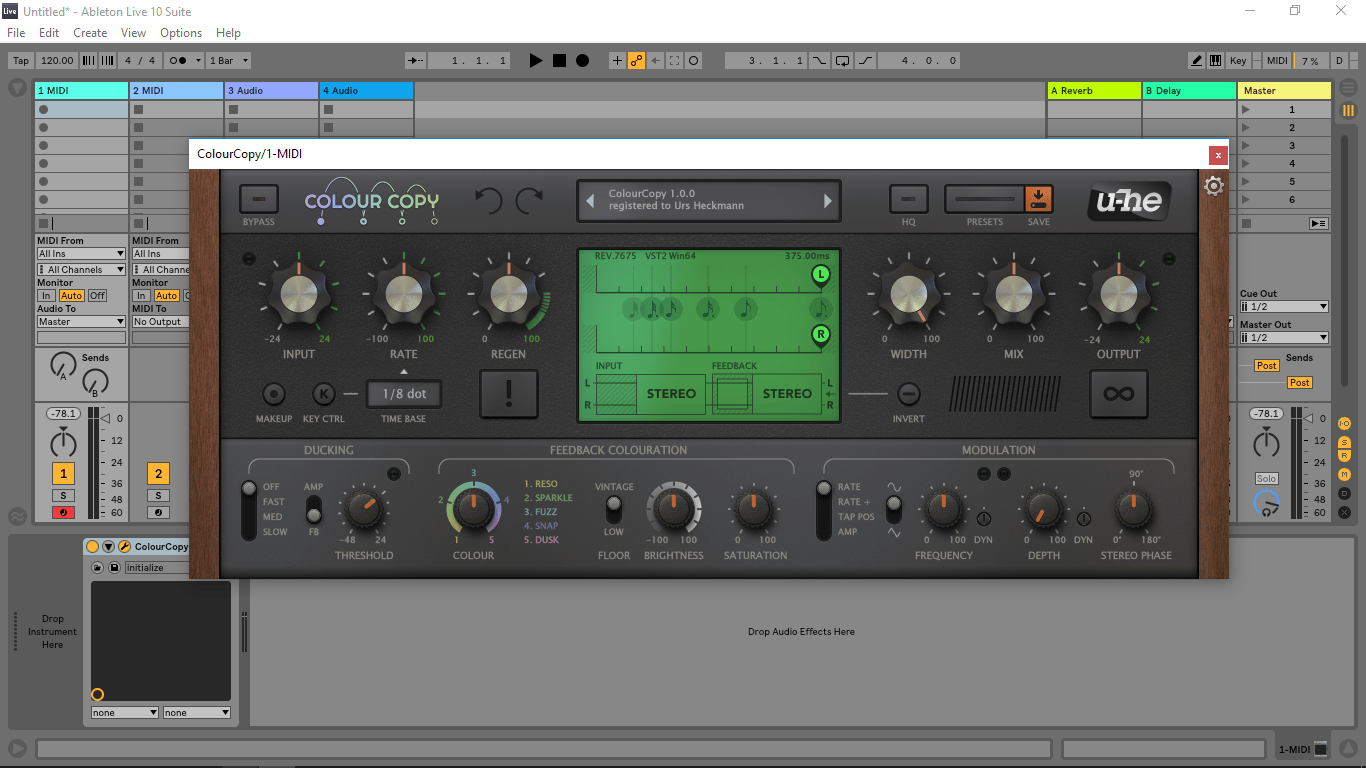Click the Arrangement Record button
Viewport: 1366px width, 768px height.
tap(582, 61)
